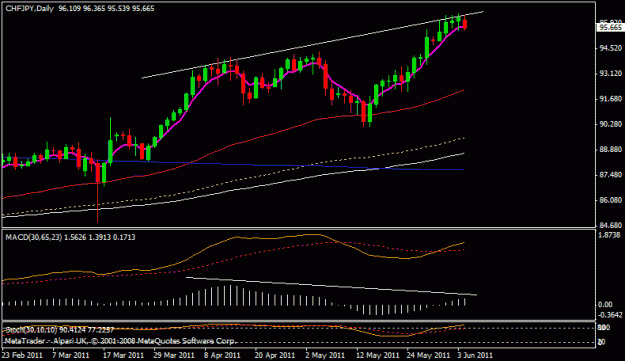
Task: Click the 2 May 2011 date label
Action: 325,355
